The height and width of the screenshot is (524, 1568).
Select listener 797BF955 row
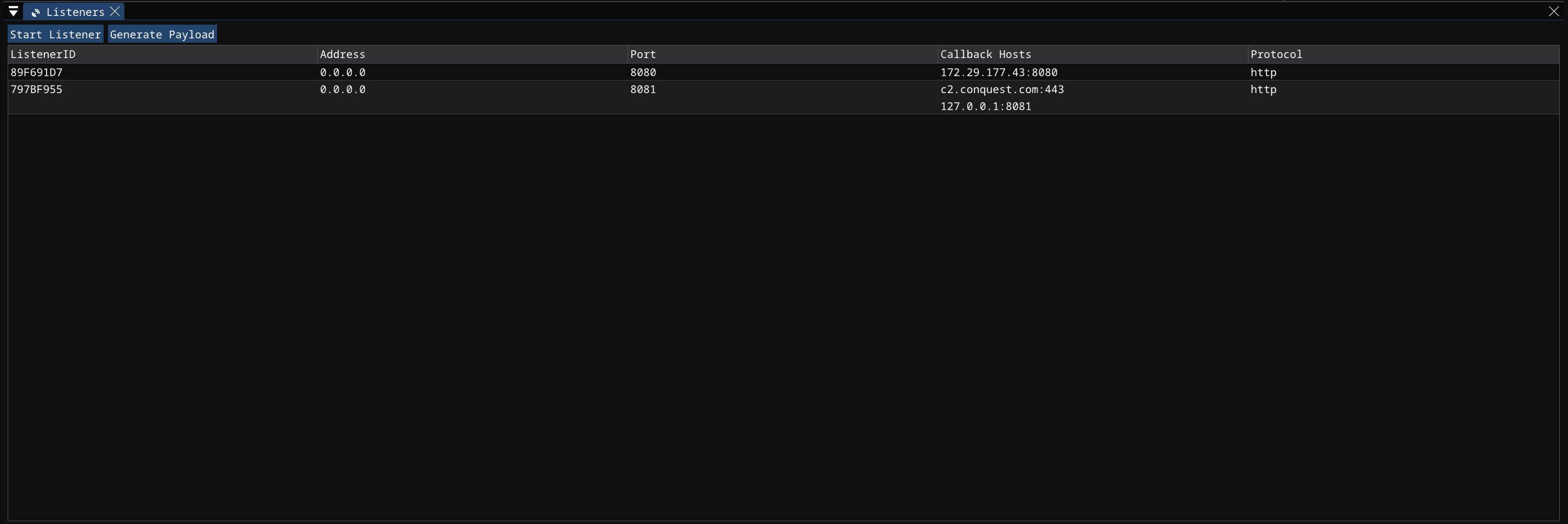pos(37,89)
